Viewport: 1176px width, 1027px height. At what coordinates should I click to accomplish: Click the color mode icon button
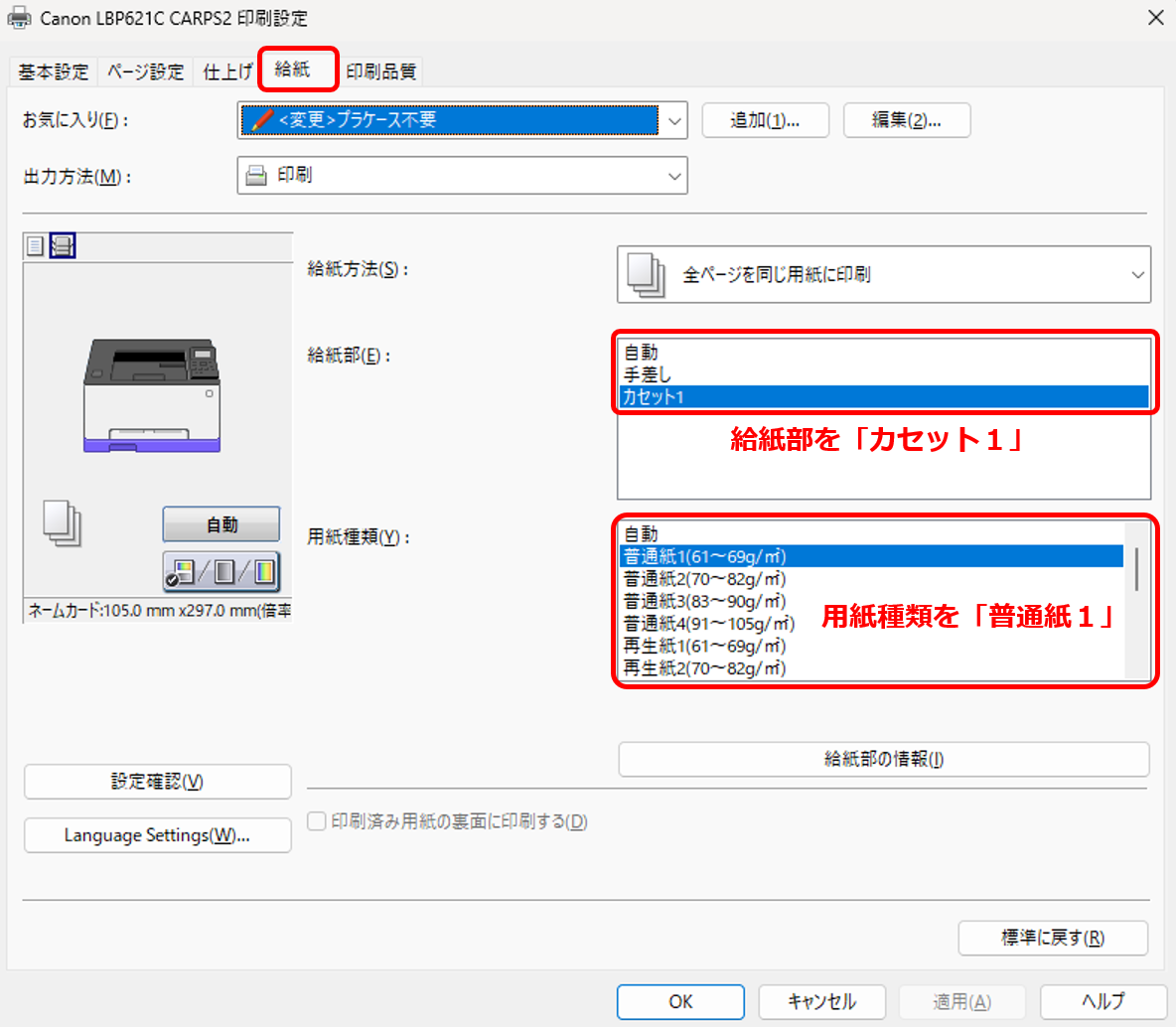[x=221, y=572]
